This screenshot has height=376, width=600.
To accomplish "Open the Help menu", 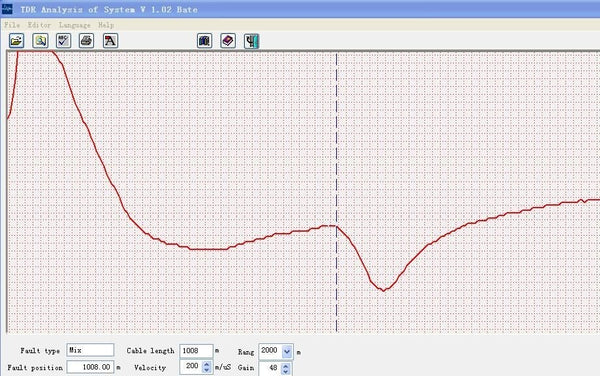I will (x=106, y=25).
